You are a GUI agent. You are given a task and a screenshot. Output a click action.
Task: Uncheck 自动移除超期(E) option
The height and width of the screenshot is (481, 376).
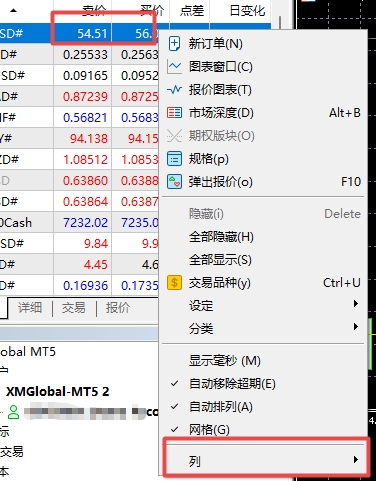click(263, 384)
